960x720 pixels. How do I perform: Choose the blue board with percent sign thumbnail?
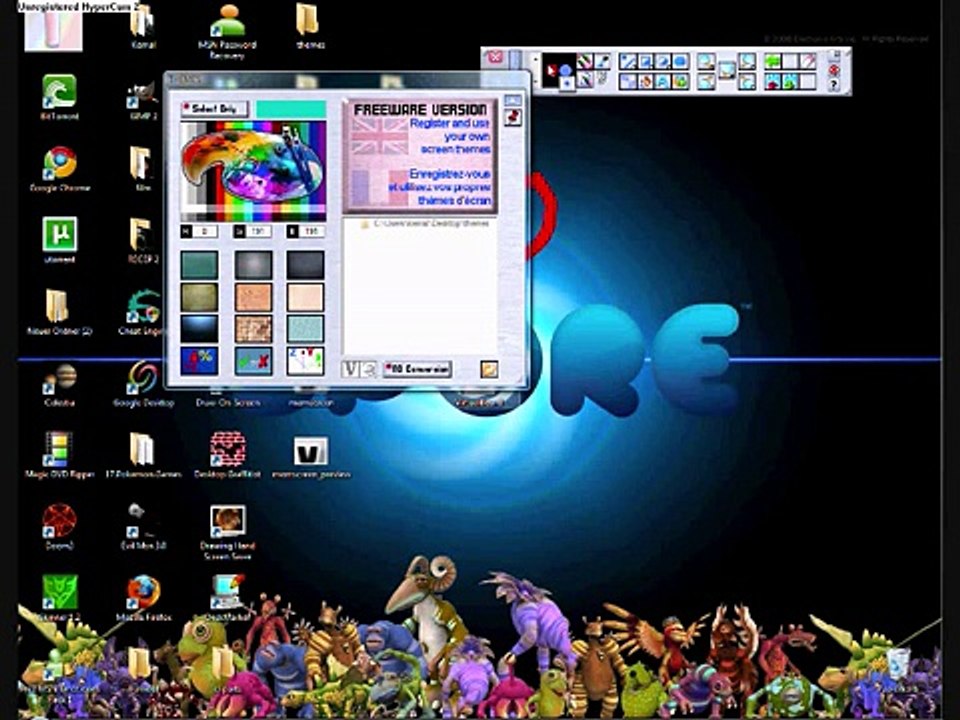(199, 361)
